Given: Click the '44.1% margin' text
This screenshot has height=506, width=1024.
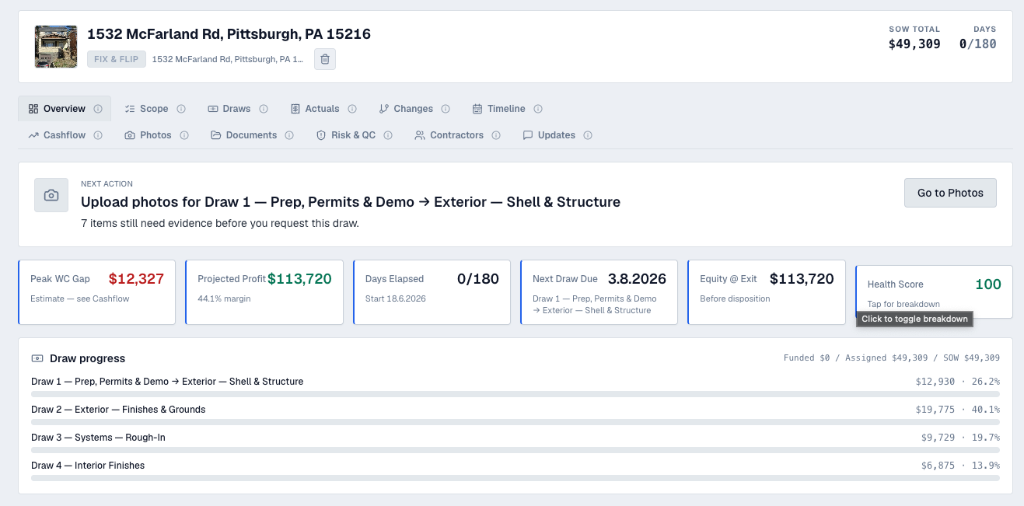Looking at the screenshot, I should click(224, 299).
